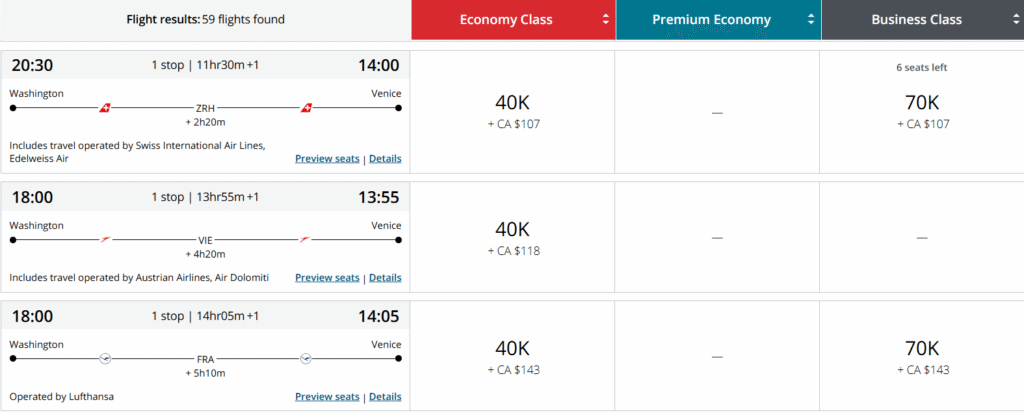Pick the 40K + CA $118 economy fare
This screenshot has height=413, width=1024.
[513, 237]
